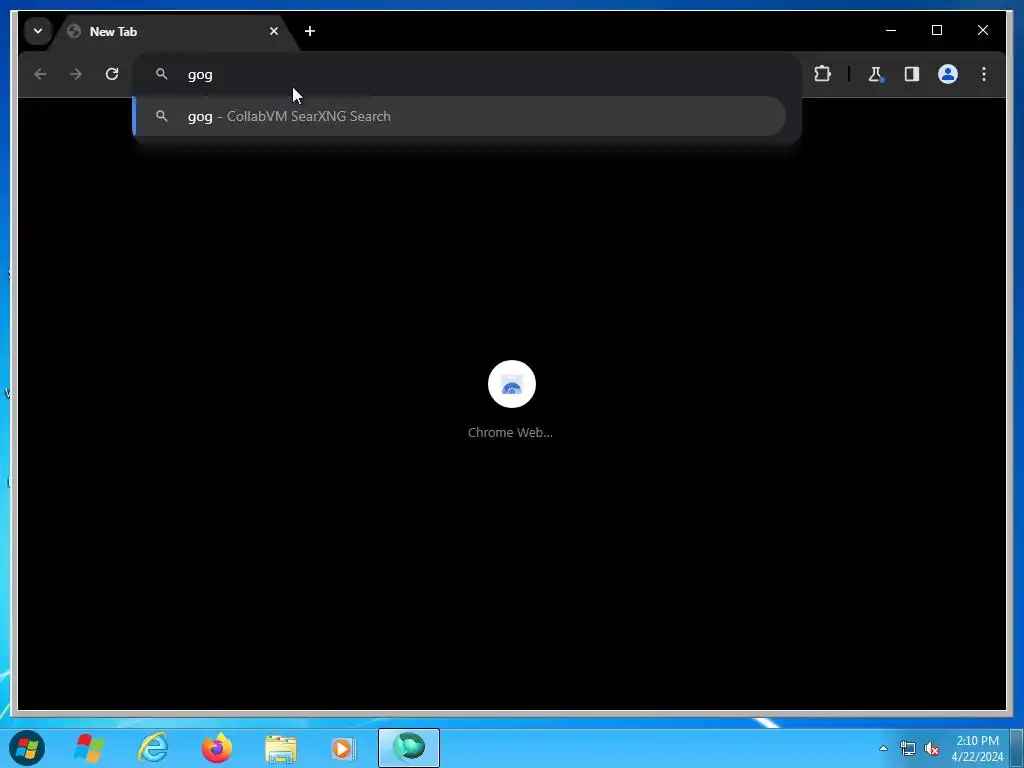Toggle the side panel icon
1024x768 pixels.
[912, 74]
